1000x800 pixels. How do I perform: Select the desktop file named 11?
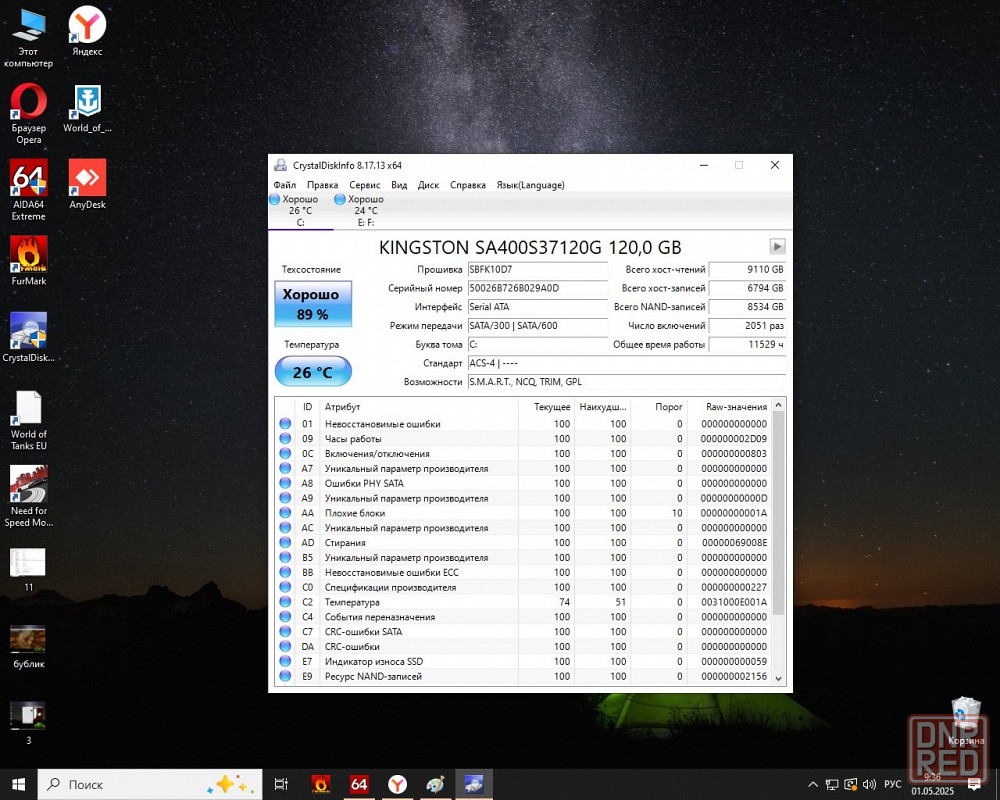click(28, 569)
